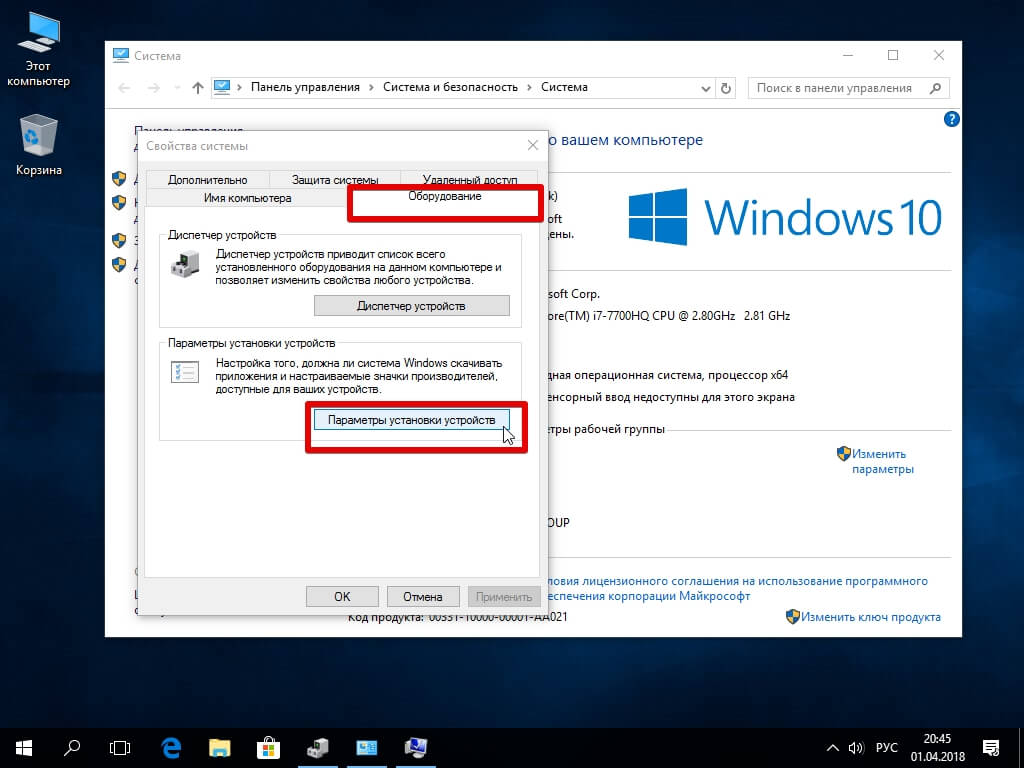Click the Изменить ключ продукта link
Image resolution: width=1024 pixels, height=768 pixels.
[871, 616]
